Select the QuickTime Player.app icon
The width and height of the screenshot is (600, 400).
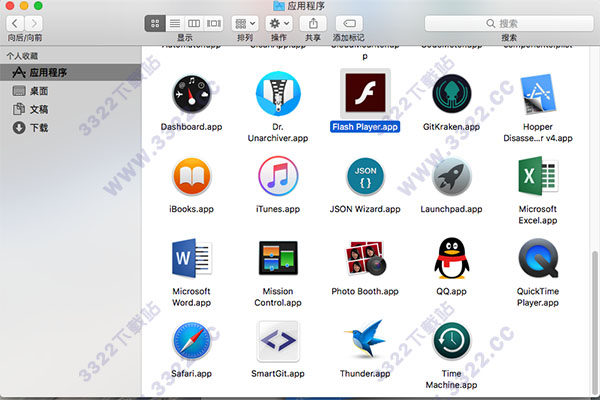[538, 258]
